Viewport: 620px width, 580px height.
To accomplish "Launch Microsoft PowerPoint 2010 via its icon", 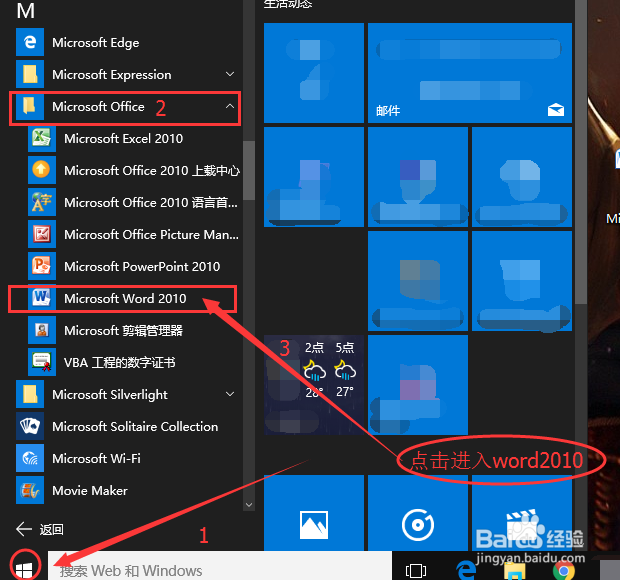I will coord(42,266).
